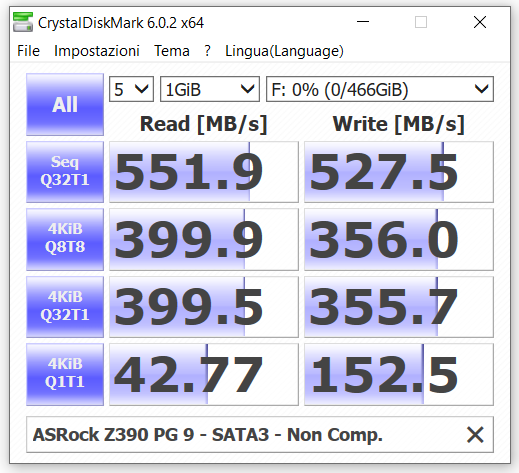Open the ? help menu
The height and width of the screenshot is (473, 519).
click(x=207, y=51)
